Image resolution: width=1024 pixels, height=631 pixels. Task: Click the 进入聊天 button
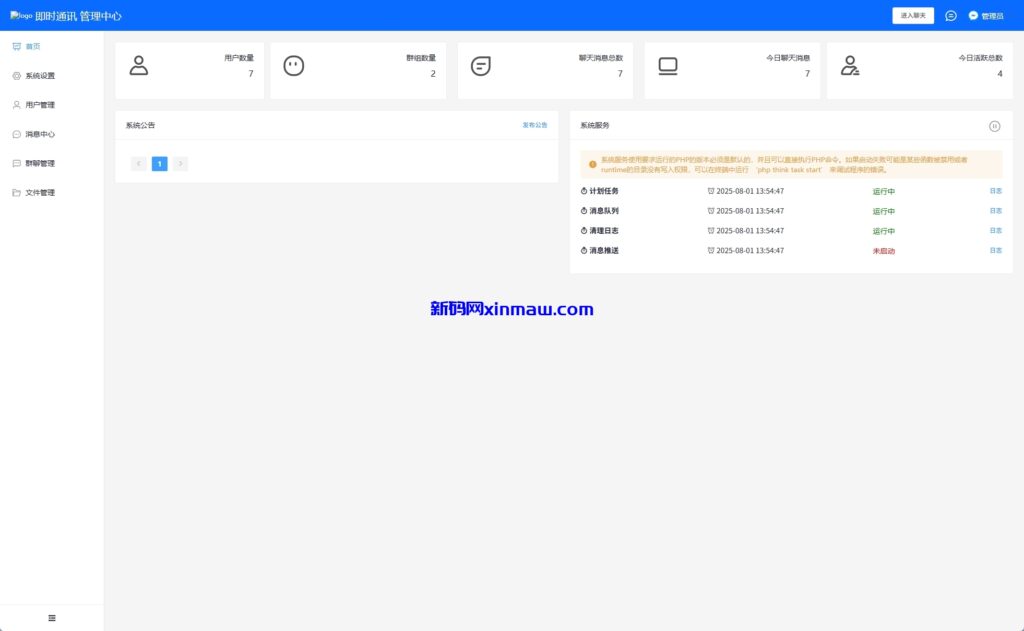(912, 16)
